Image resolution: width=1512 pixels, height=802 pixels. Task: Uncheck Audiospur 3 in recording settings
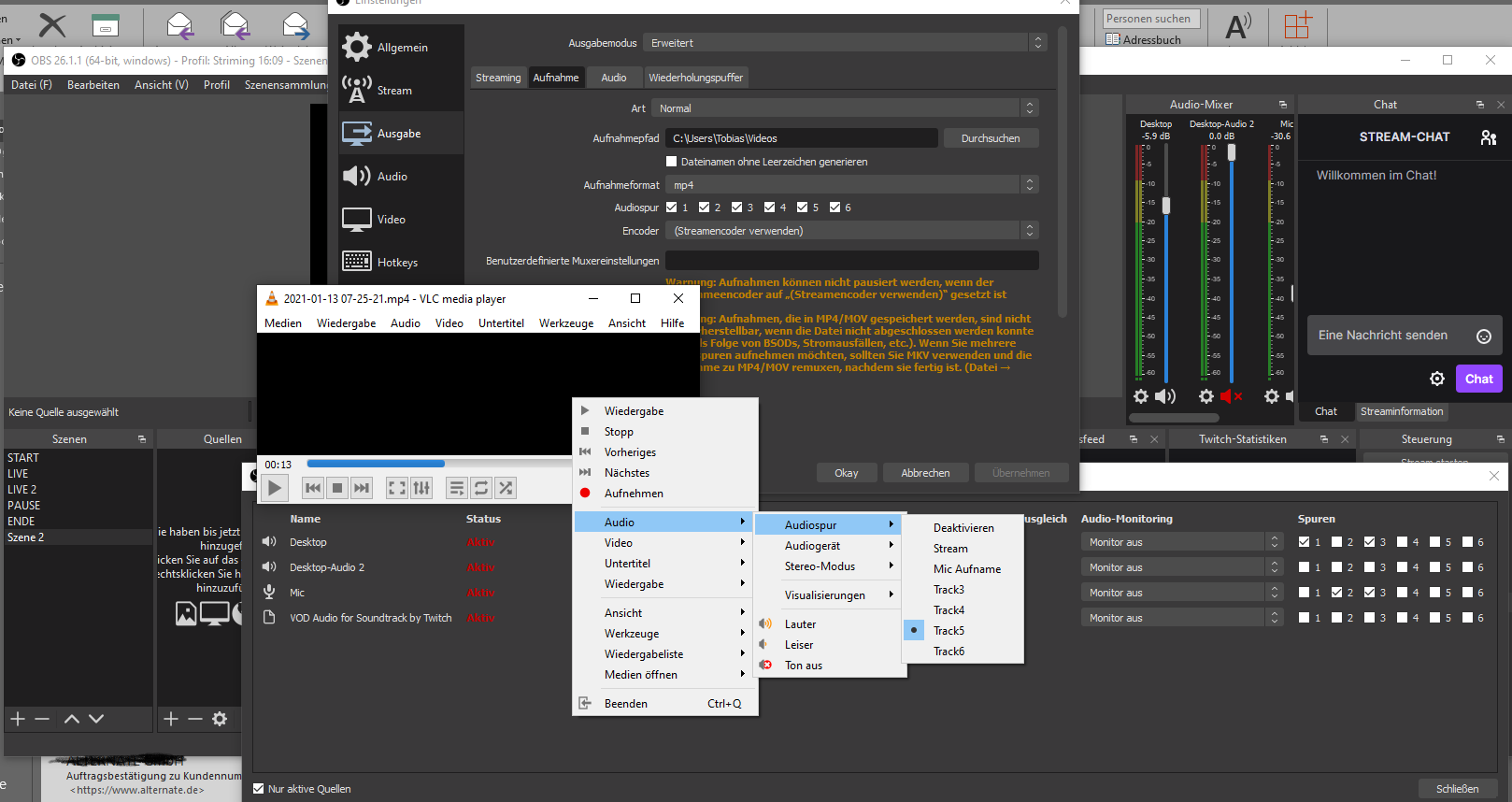point(737,208)
